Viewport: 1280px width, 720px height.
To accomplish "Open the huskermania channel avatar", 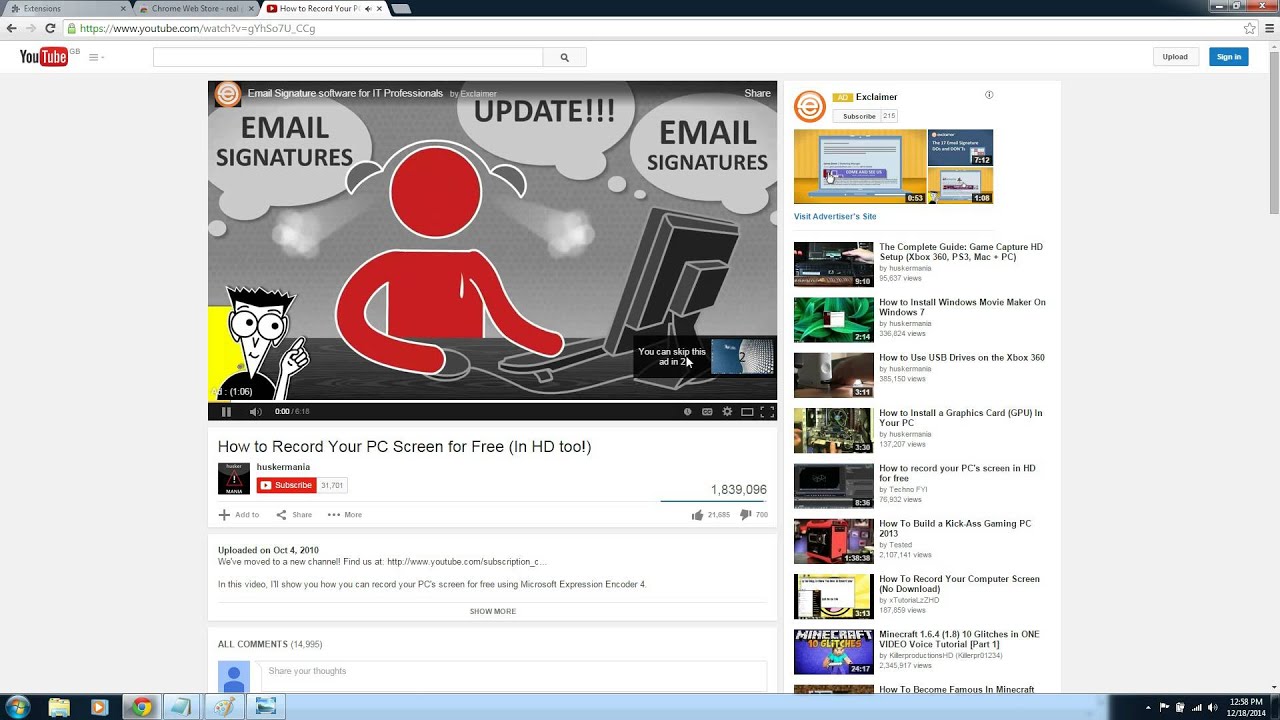I will (234, 478).
